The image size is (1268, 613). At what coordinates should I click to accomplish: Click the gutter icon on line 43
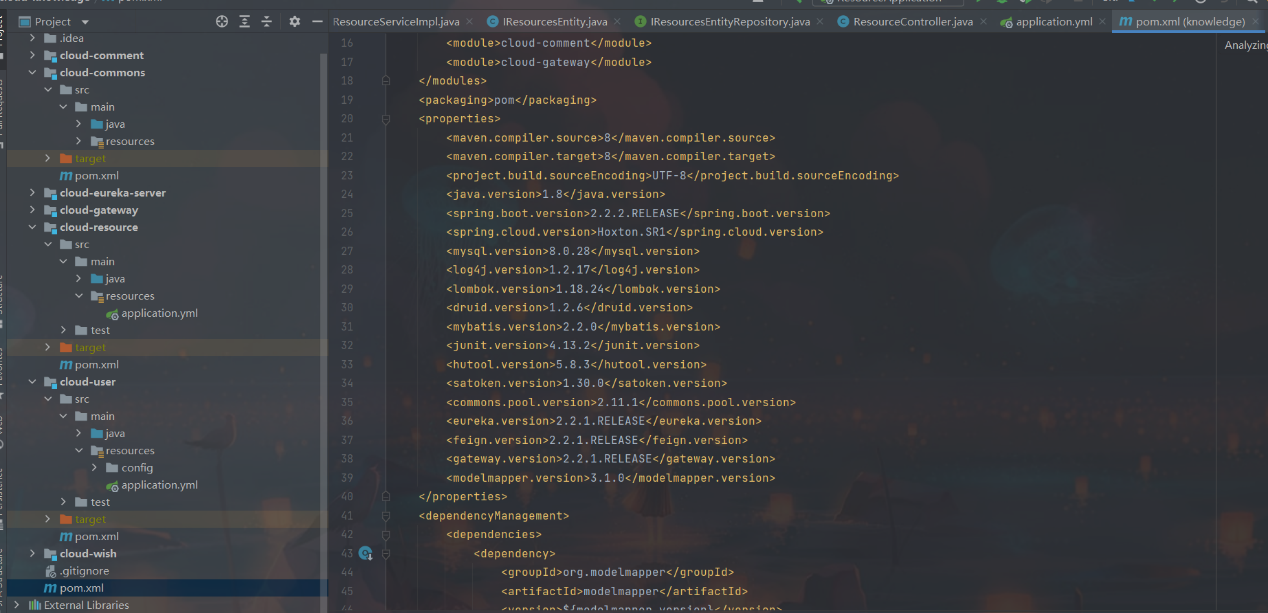(x=365, y=553)
